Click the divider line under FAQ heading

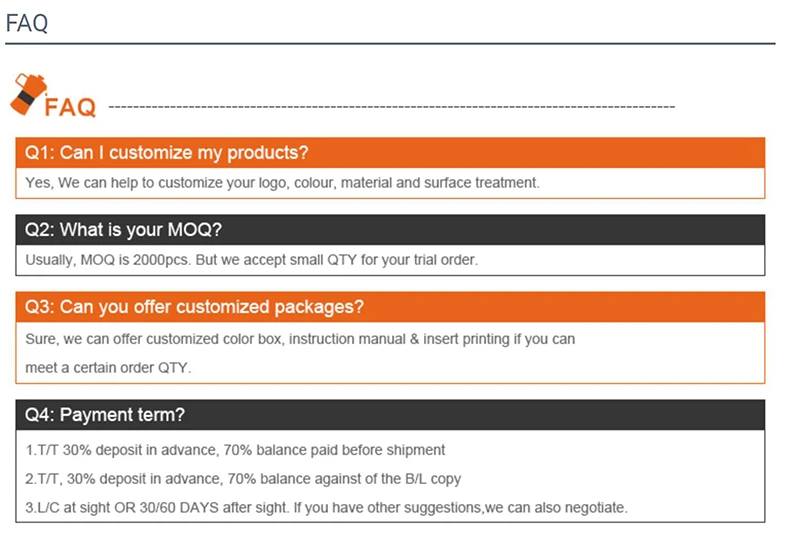(x=390, y=44)
